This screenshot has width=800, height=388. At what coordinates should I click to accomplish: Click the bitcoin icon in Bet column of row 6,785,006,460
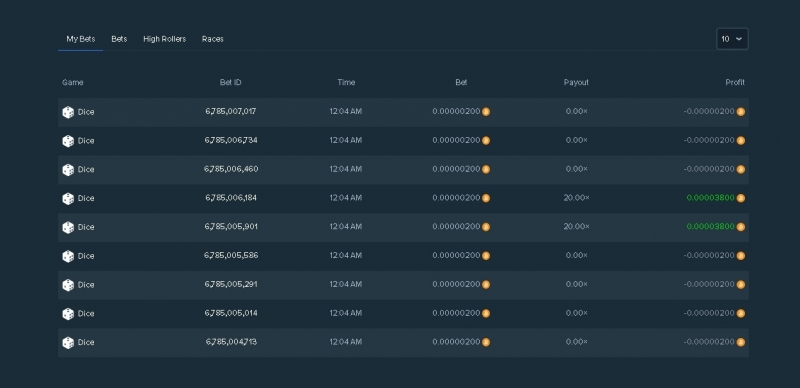(486, 169)
